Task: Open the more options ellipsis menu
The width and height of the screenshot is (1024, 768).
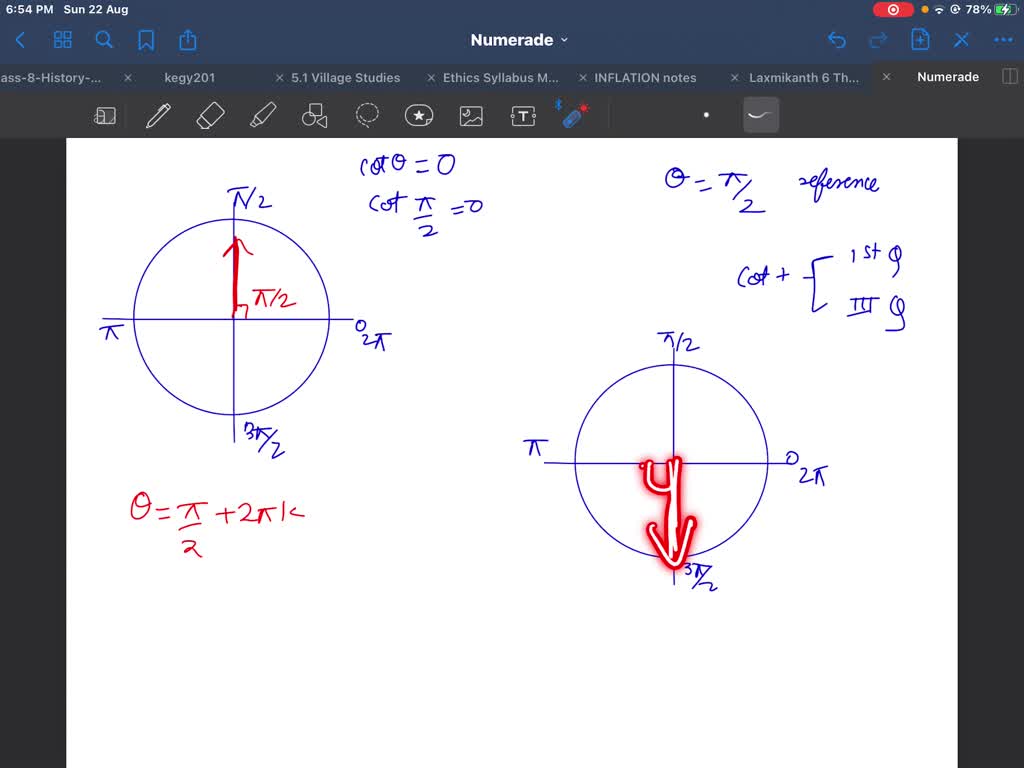Action: point(1002,39)
